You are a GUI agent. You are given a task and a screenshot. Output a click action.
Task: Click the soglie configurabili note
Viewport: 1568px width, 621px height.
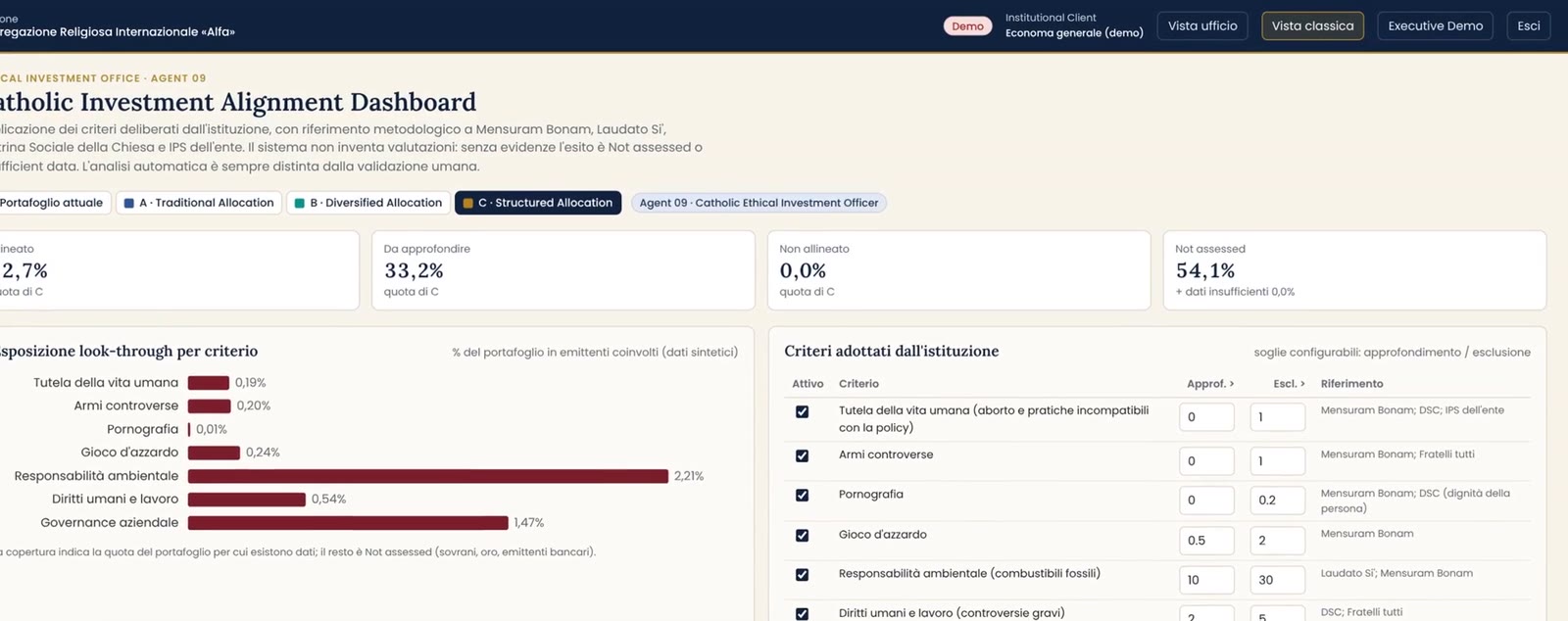pos(1392,353)
